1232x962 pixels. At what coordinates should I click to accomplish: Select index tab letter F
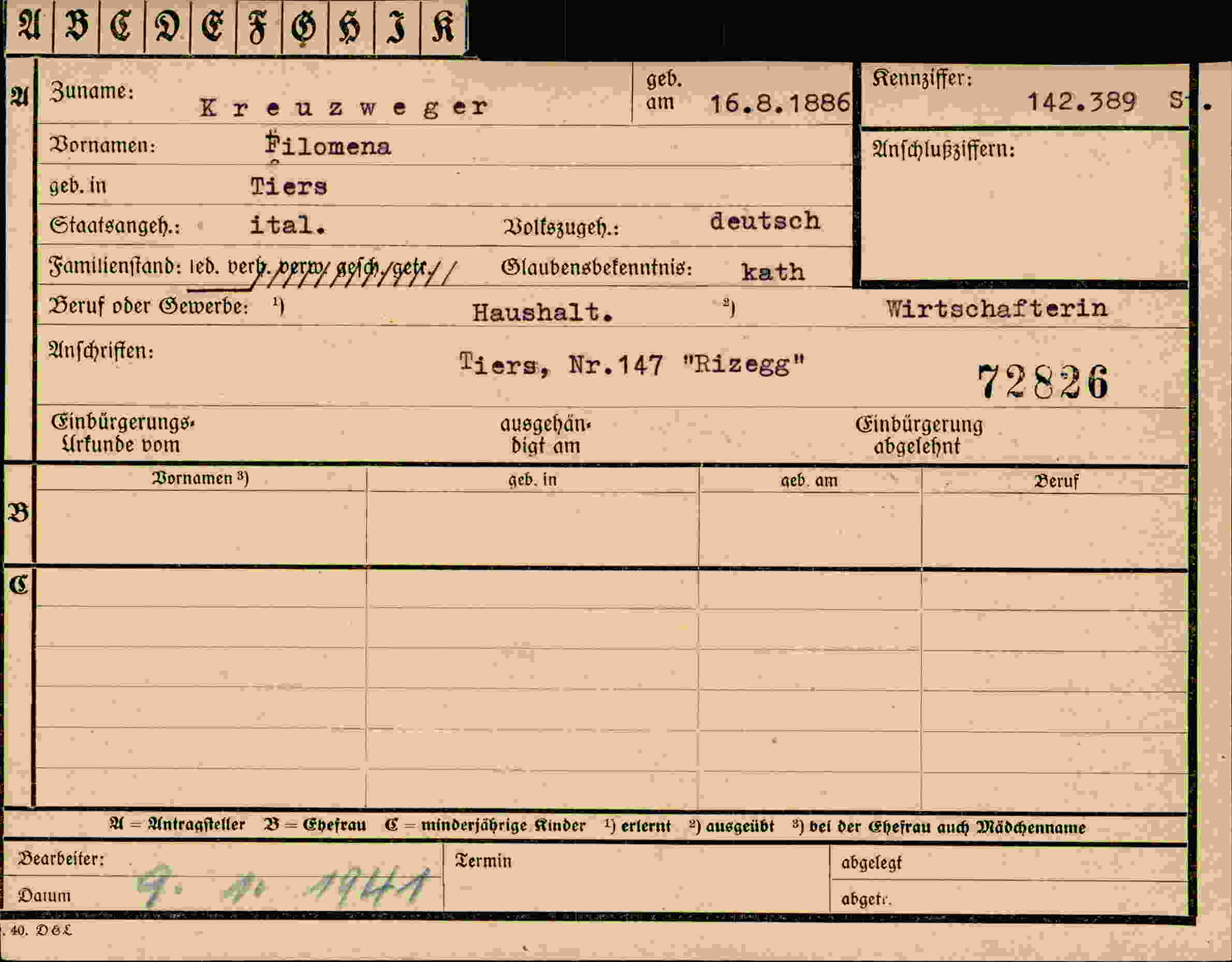pyautogui.click(x=258, y=26)
